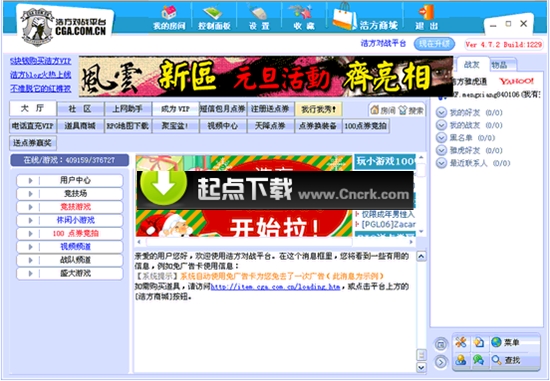The height and width of the screenshot is (381, 550).
Task: Expand 盛大游戏 entry
Action: pos(70,274)
